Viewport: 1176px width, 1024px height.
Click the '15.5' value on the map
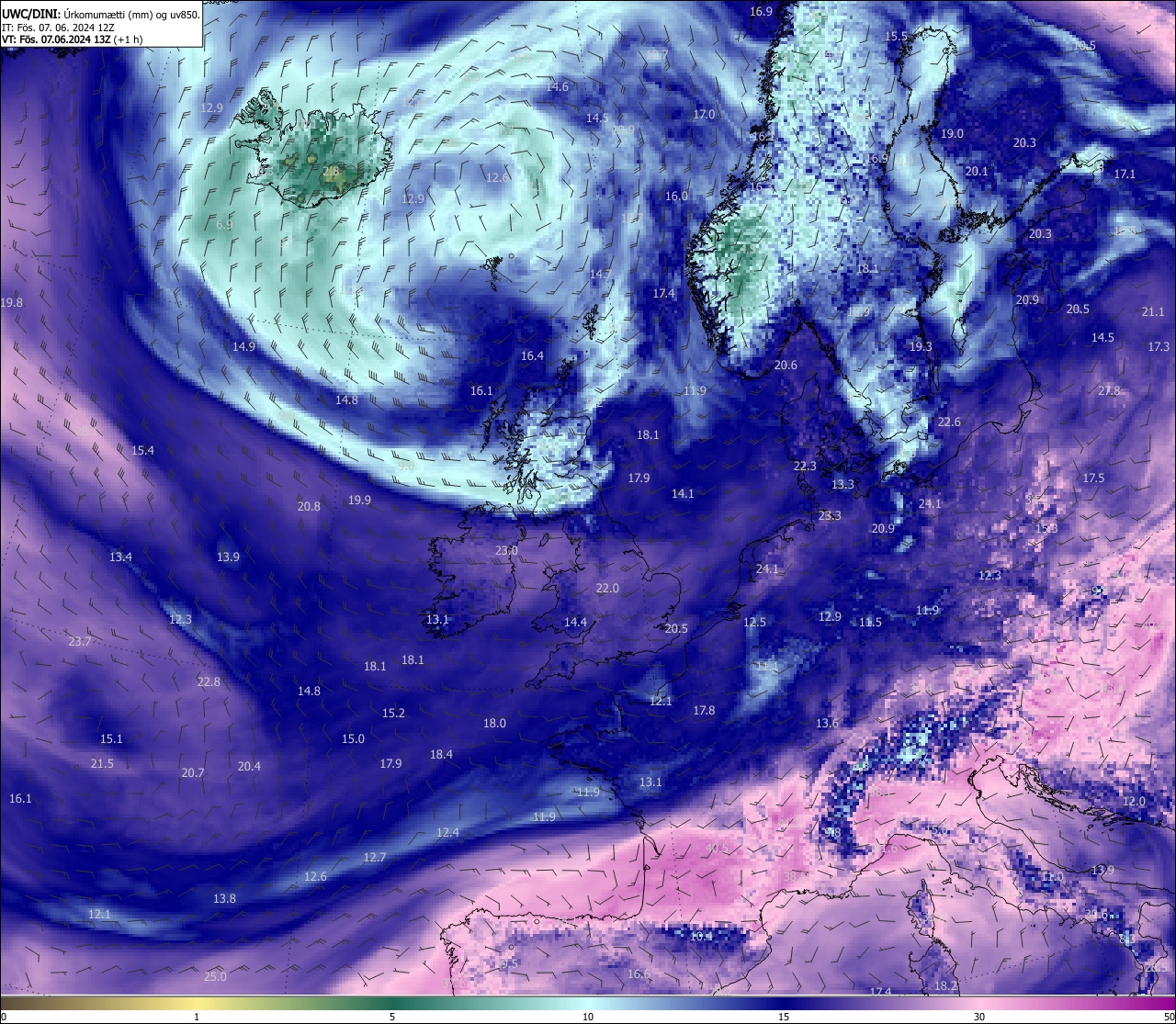click(x=896, y=37)
